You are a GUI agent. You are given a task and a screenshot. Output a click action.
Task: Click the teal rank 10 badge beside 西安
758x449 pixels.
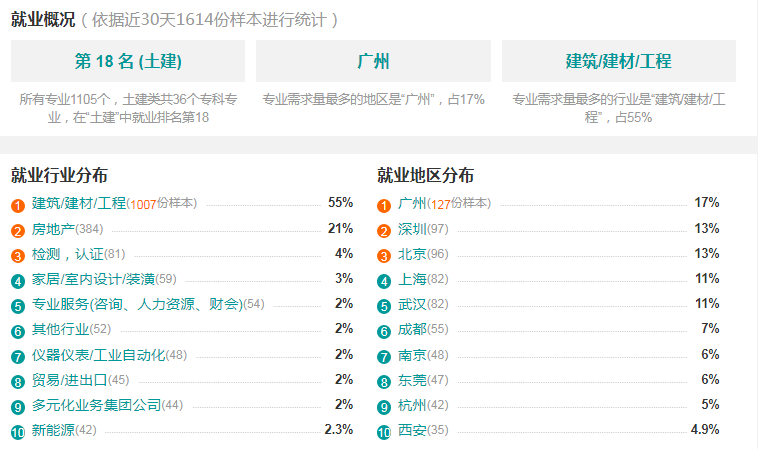tap(384, 432)
